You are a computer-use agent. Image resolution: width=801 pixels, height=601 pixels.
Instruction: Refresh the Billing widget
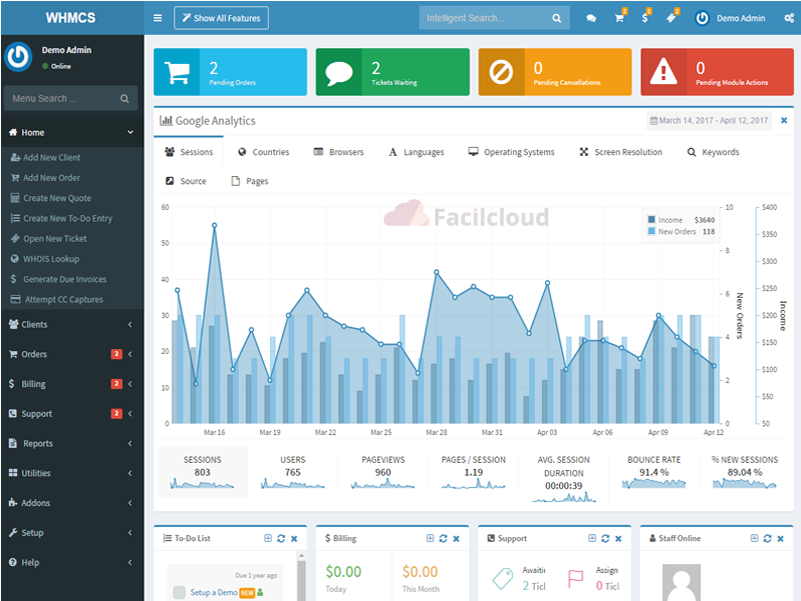443,538
